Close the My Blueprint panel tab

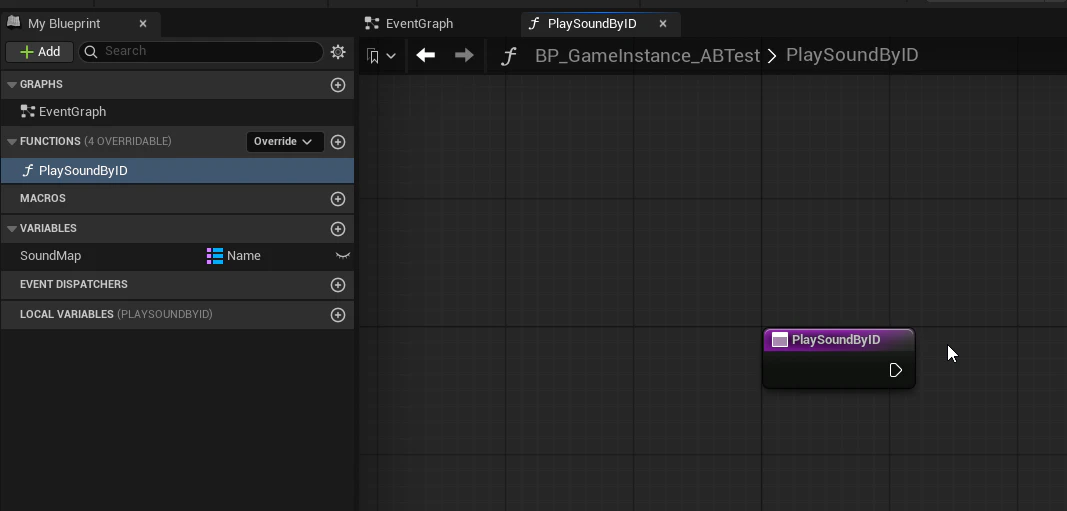point(143,24)
